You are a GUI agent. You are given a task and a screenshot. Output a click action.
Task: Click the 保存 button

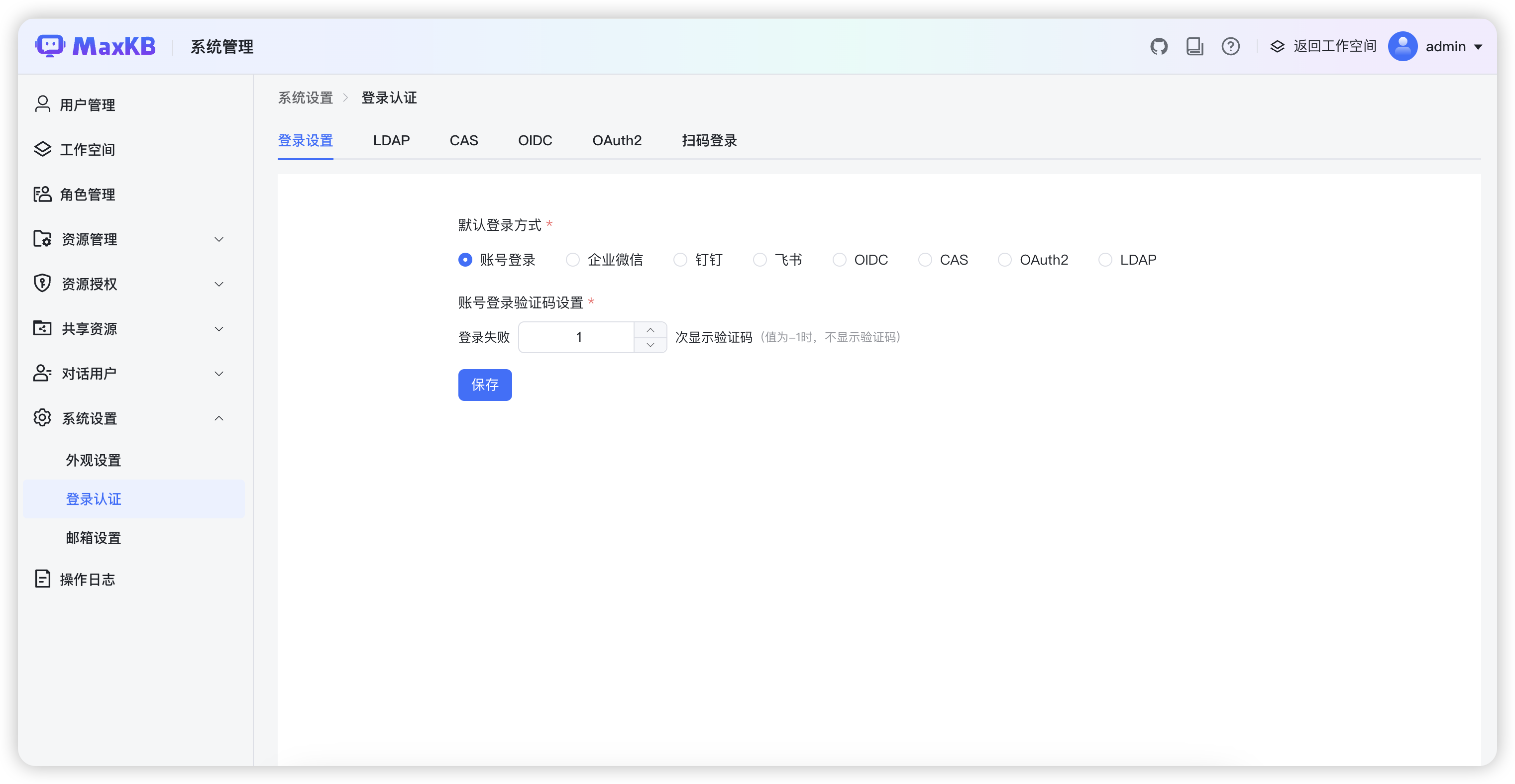pos(485,385)
